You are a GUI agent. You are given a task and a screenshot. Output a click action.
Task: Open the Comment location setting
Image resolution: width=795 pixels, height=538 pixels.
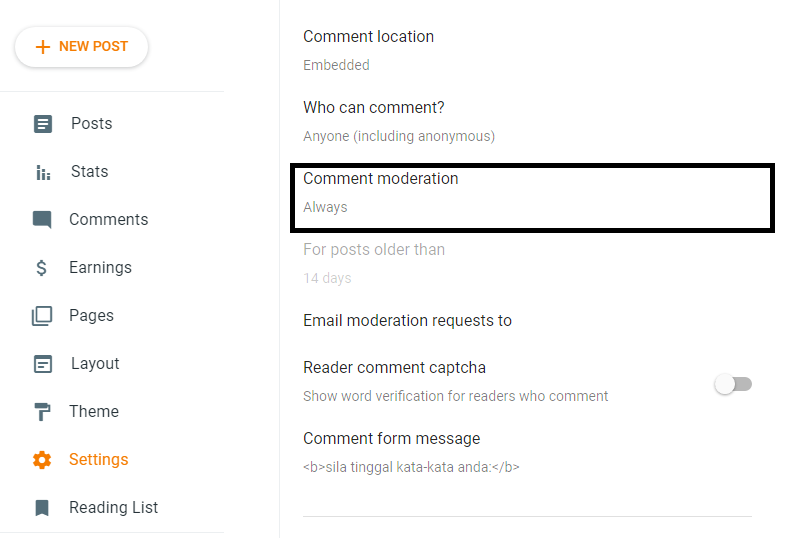(x=368, y=49)
